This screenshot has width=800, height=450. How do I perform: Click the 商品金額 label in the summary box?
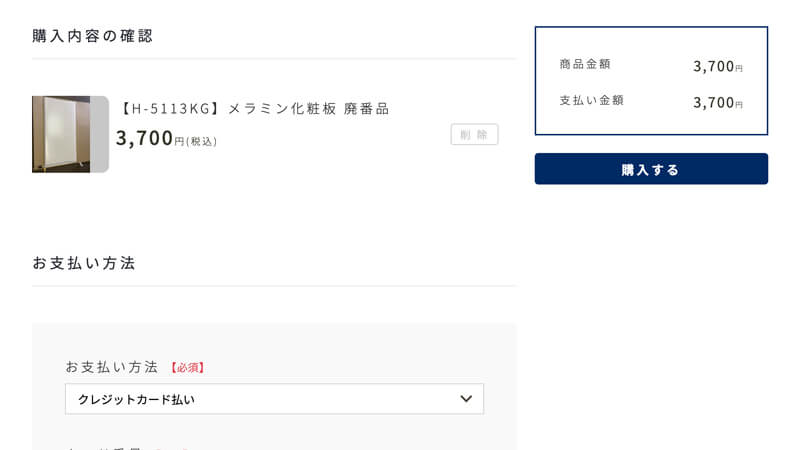[585, 64]
